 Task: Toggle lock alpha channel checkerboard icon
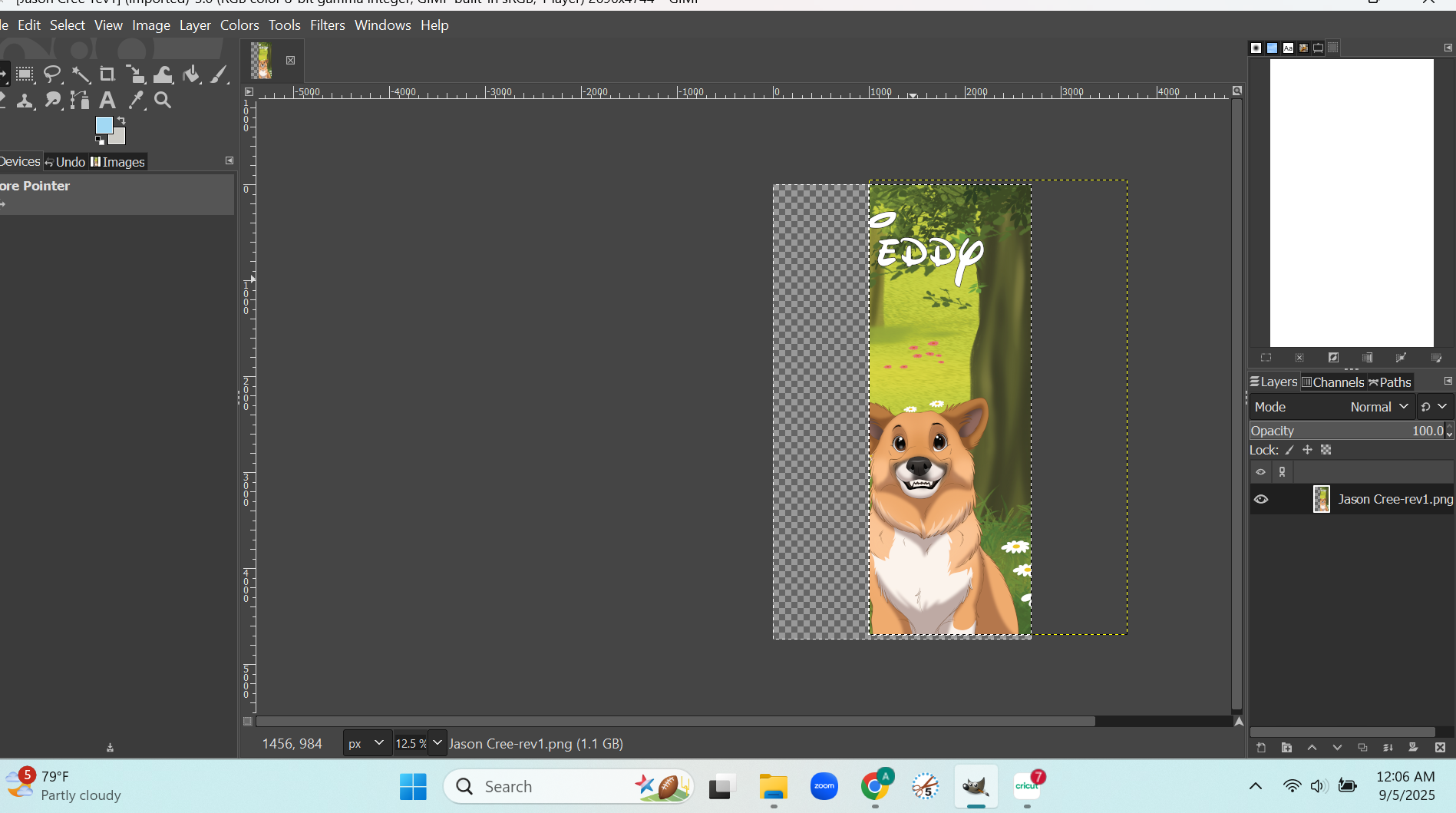tap(1326, 451)
